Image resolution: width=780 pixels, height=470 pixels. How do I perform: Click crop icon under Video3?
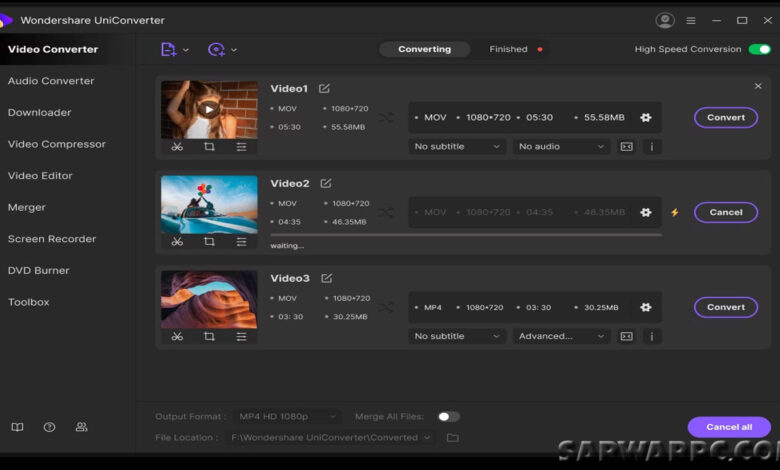click(x=209, y=337)
